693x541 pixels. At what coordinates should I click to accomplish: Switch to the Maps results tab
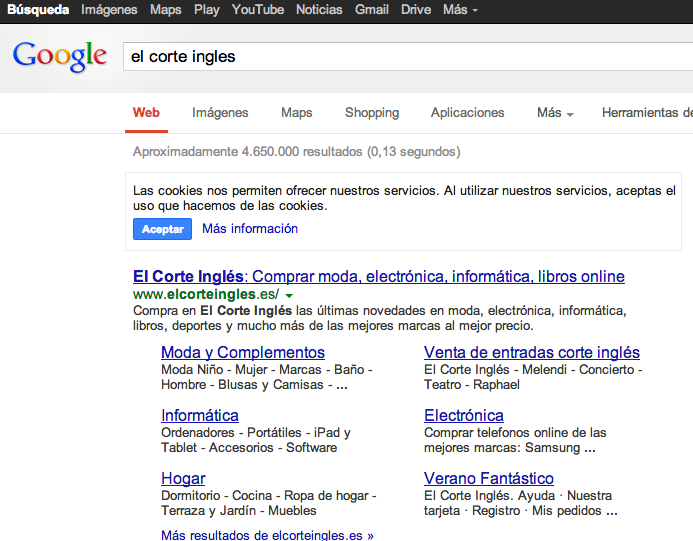pyautogui.click(x=297, y=113)
